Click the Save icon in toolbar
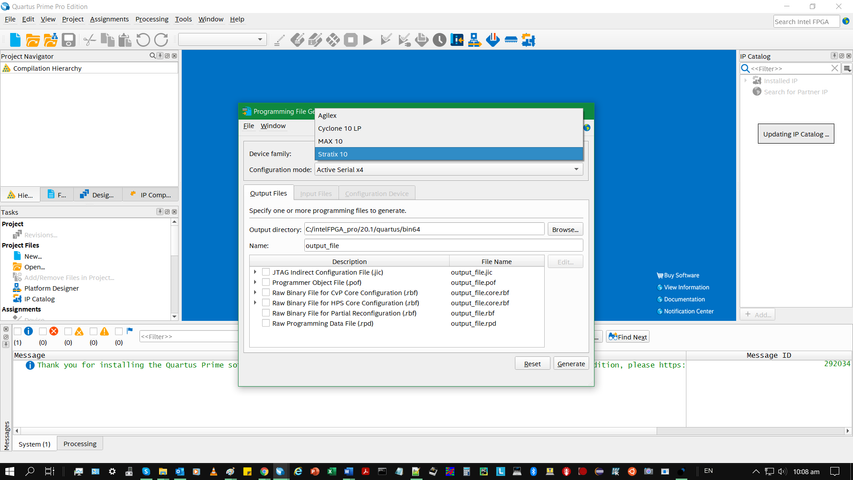This screenshot has width=853, height=480. coord(69,40)
